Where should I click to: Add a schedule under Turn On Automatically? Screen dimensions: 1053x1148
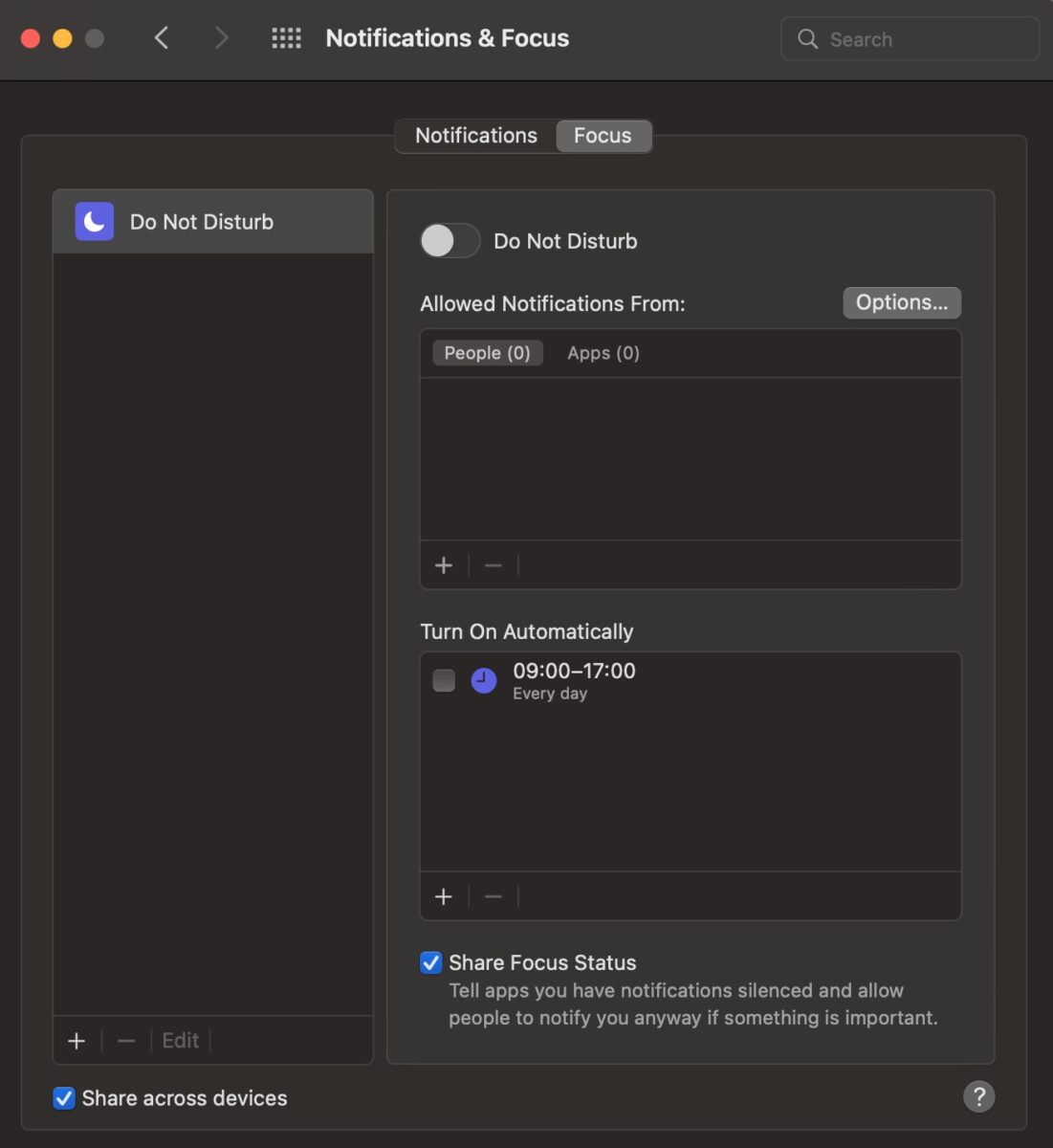(444, 896)
